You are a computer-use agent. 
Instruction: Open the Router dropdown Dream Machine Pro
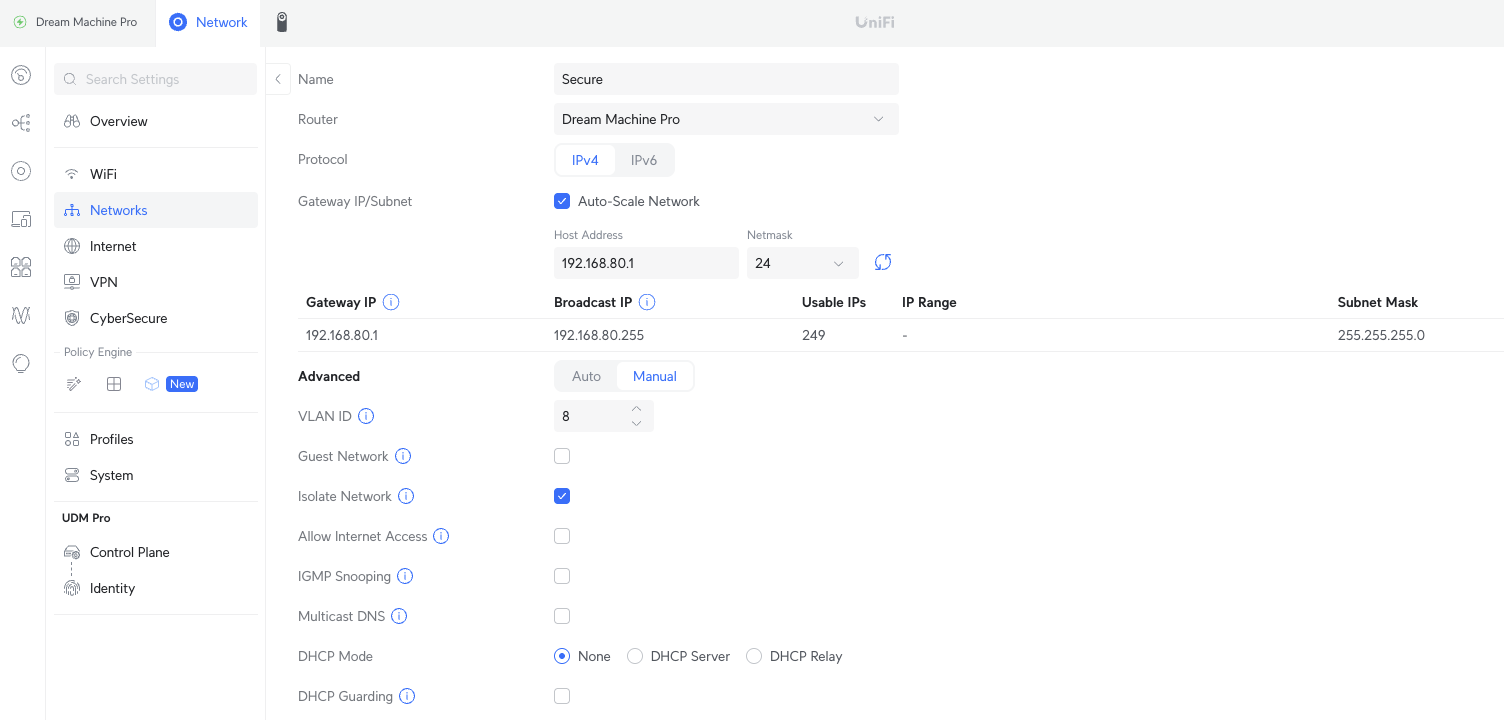pos(726,119)
